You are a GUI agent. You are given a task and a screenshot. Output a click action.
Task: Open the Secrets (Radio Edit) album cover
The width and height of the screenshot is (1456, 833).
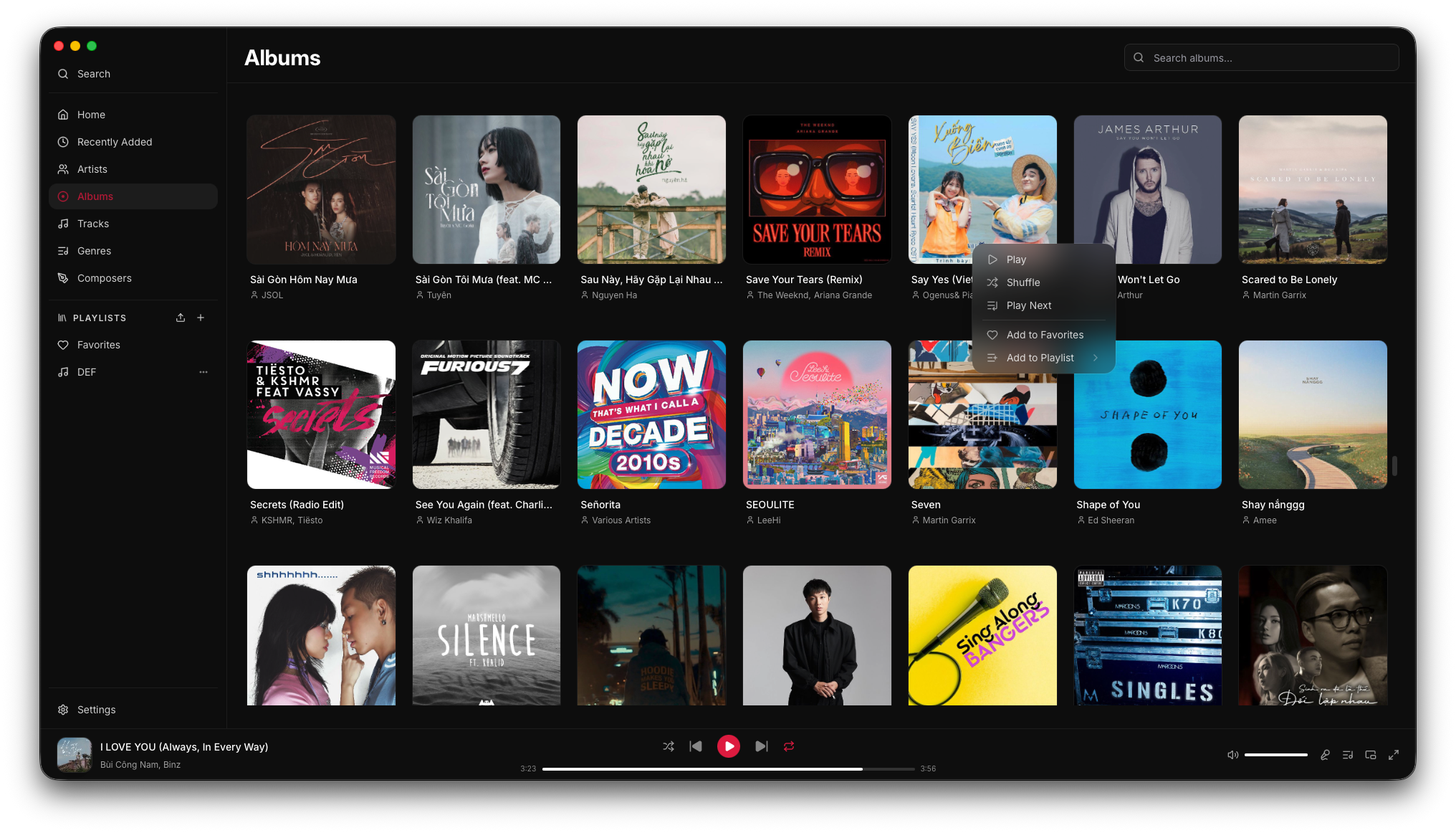coord(321,415)
